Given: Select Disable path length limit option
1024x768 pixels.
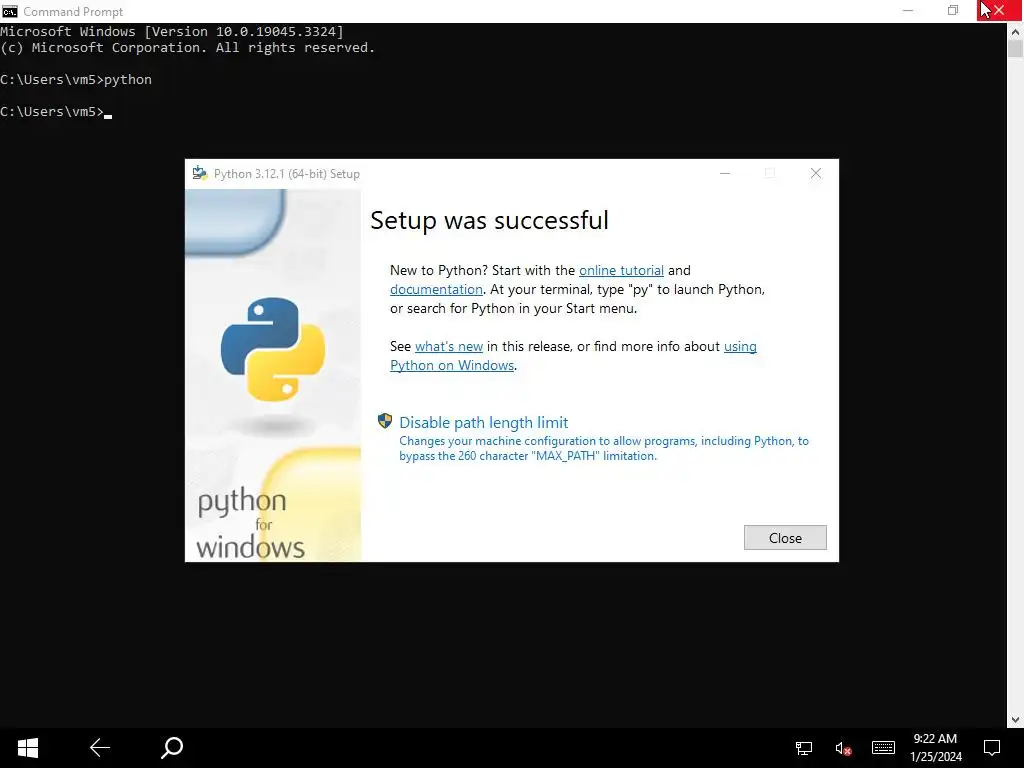Looking at the screenshot, I should click(x=483, y=423).
